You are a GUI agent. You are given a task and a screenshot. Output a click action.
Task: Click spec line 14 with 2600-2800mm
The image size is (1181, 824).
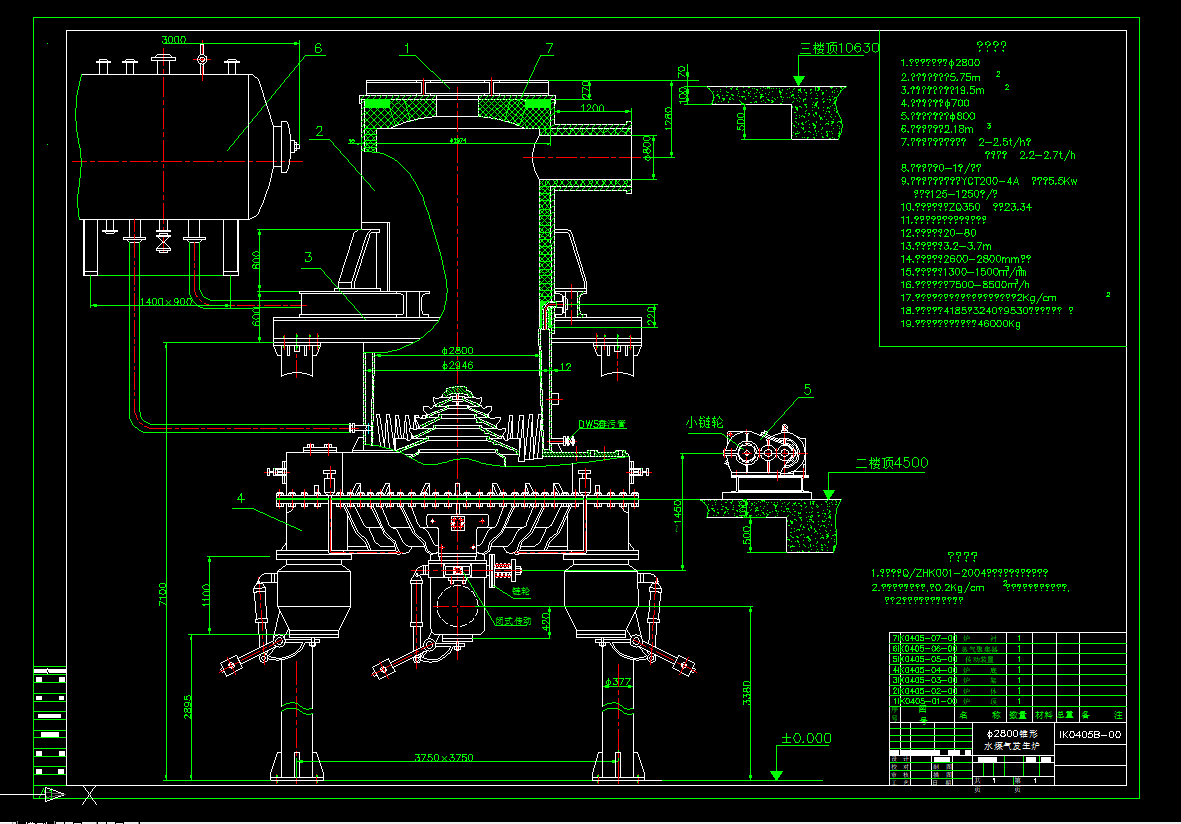click(966, 258)
